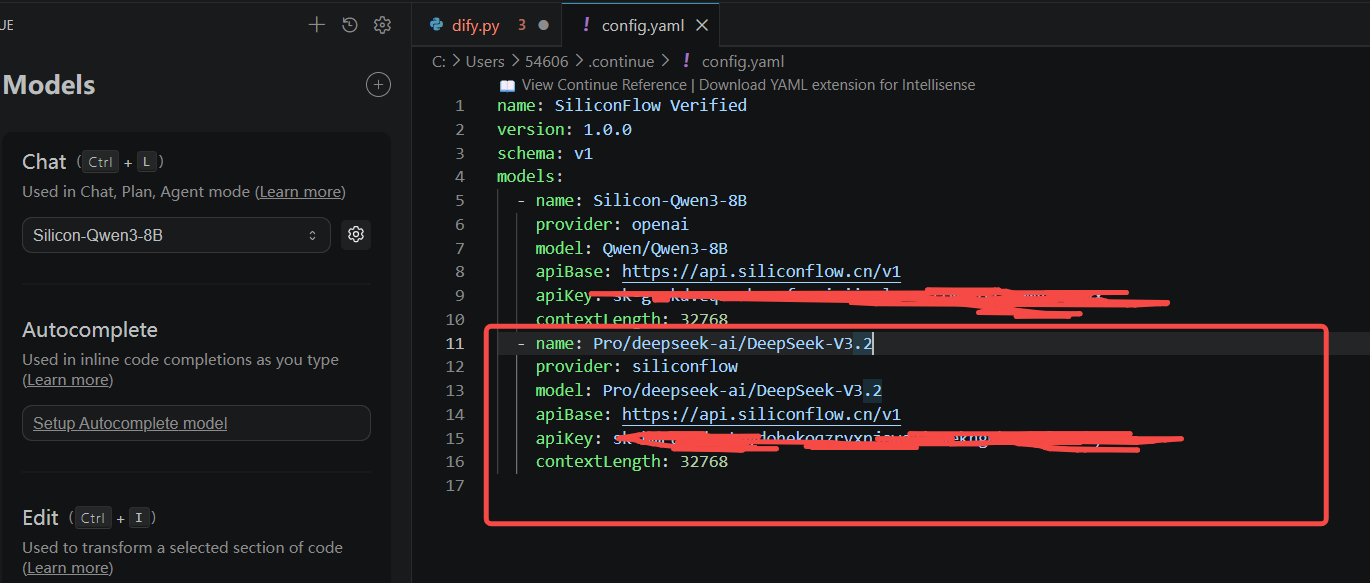
Task: Click 'provider: openai' text
Action: click(612, 224)
